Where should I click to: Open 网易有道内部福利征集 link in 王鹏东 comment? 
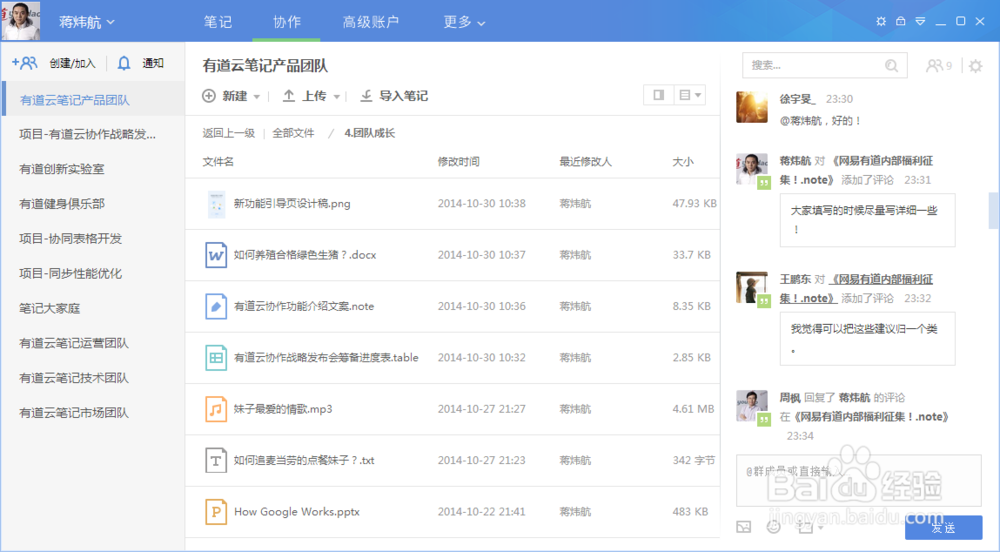[x=857, y=288]
